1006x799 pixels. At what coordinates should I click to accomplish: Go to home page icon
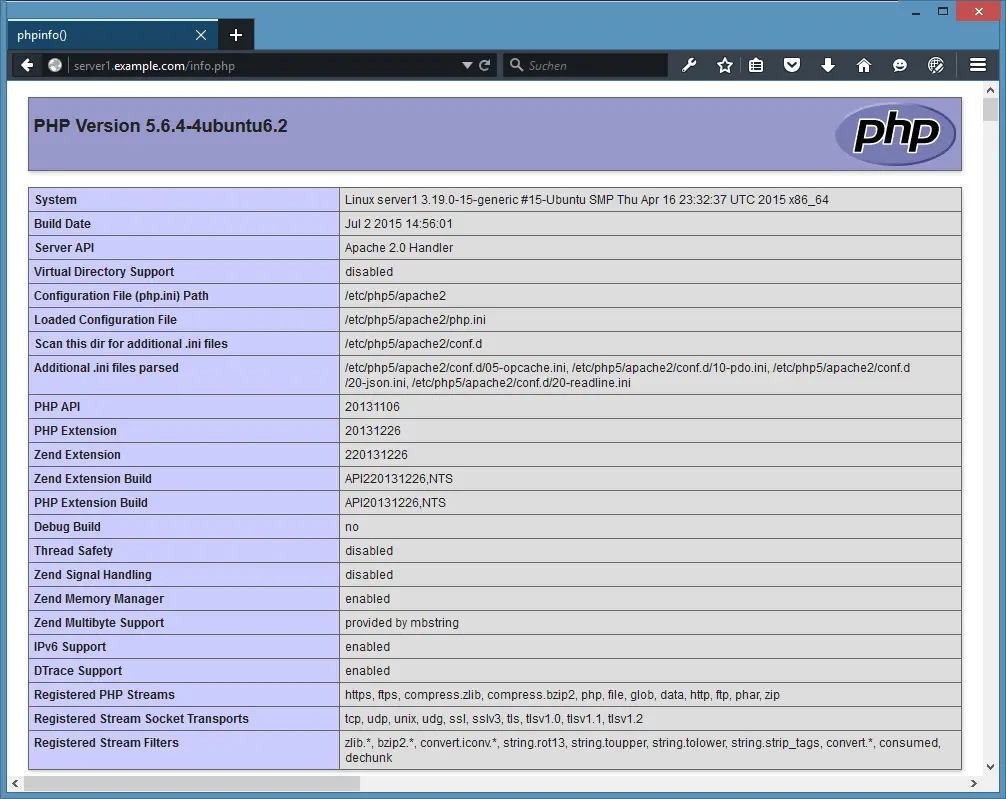point(864,65)
